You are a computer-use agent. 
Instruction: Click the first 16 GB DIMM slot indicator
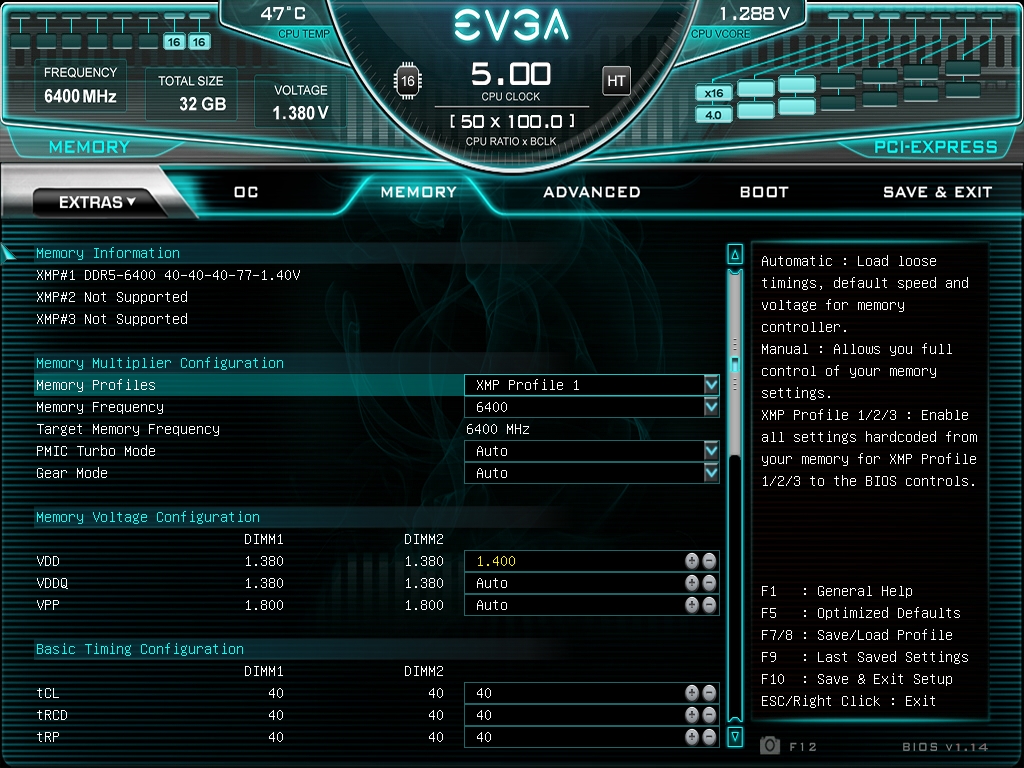174,42
